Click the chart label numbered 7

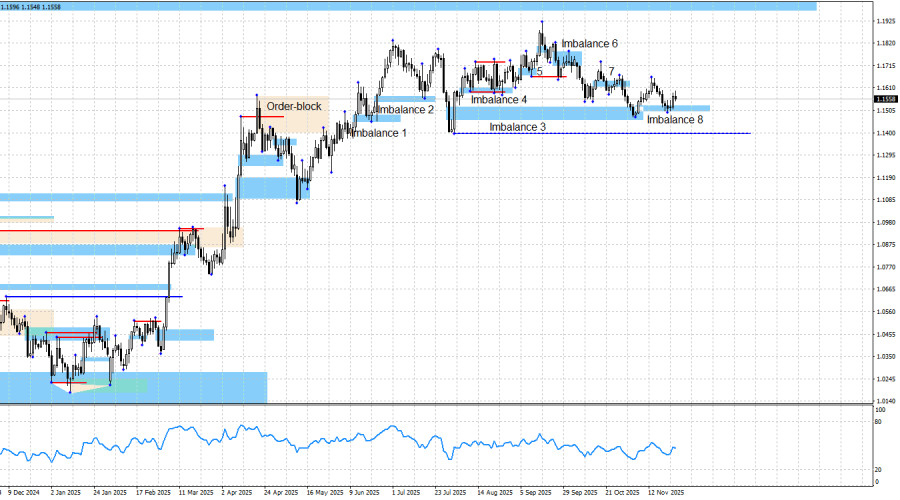(x=611, y=71)
